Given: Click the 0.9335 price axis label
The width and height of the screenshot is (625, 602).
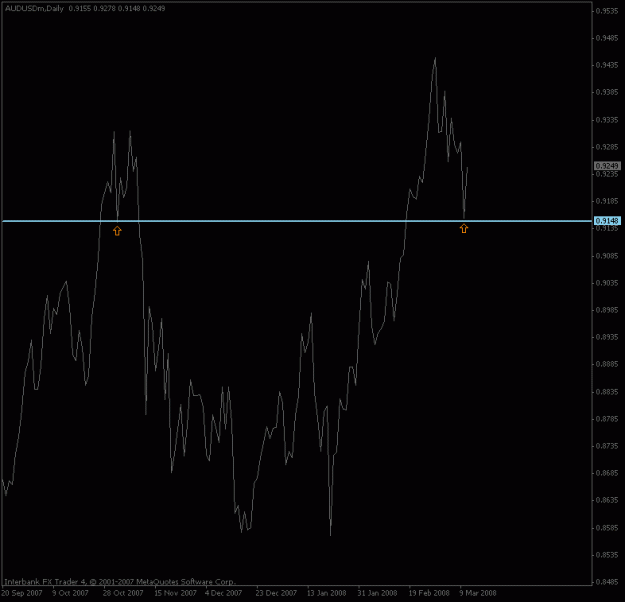Looking at the screenshot, I should coord(607,120).
